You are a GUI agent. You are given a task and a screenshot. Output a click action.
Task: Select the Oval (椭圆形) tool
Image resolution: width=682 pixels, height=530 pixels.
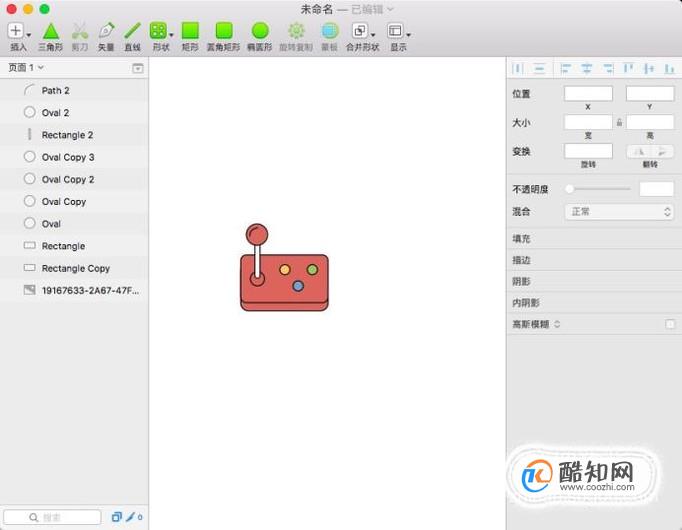coord(260,37)
